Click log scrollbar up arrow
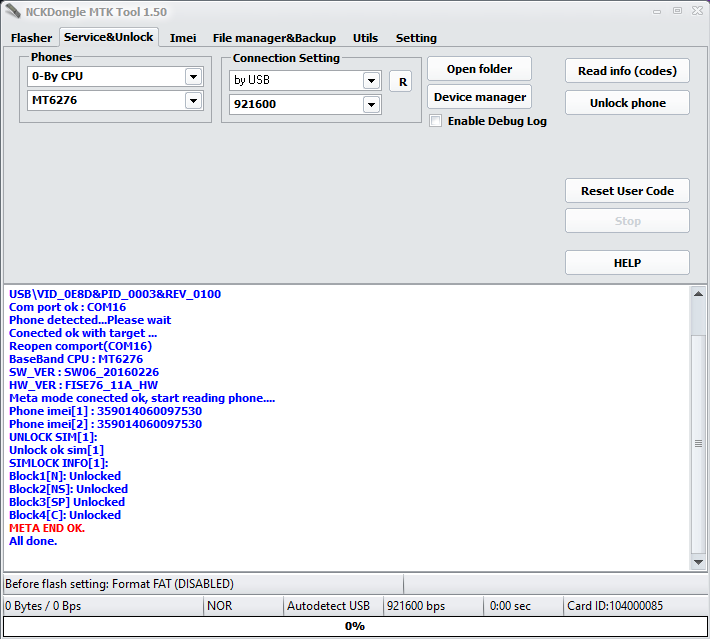Viewport: 710px width, 639px height. [698, 294]
